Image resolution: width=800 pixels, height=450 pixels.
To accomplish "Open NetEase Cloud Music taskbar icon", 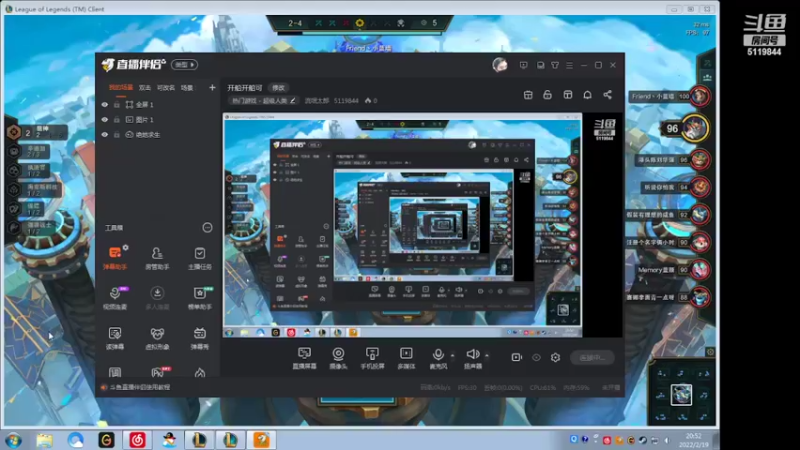I will (137, 440).
